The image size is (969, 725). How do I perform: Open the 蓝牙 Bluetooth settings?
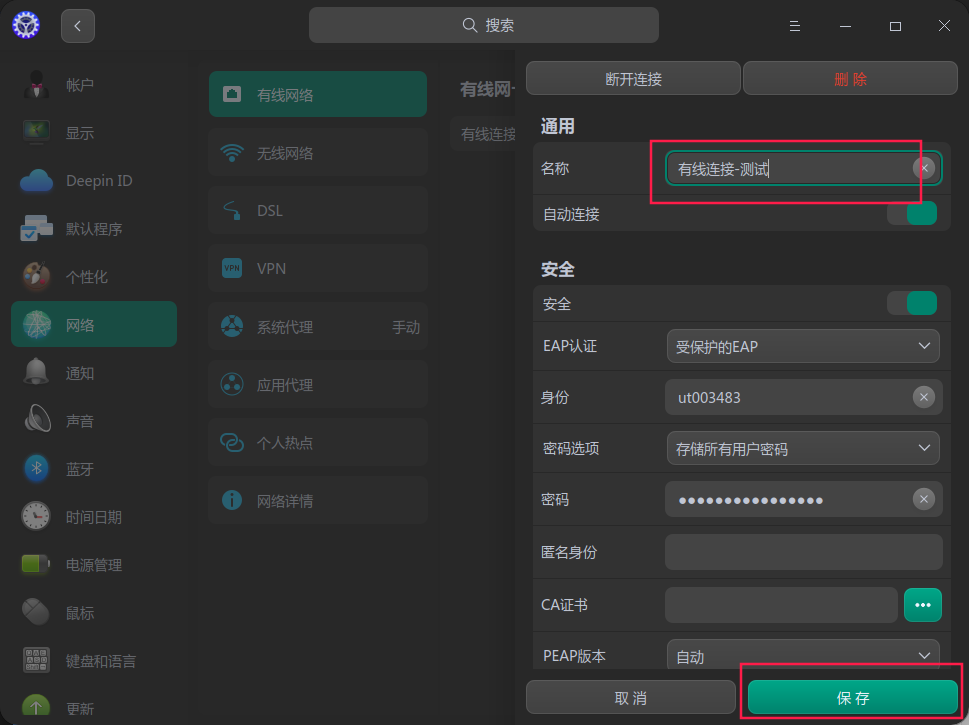point(94,468)
